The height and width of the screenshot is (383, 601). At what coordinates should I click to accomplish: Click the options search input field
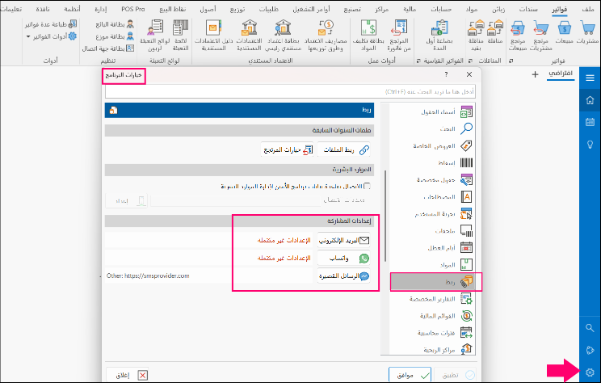(x=291, y=92)
